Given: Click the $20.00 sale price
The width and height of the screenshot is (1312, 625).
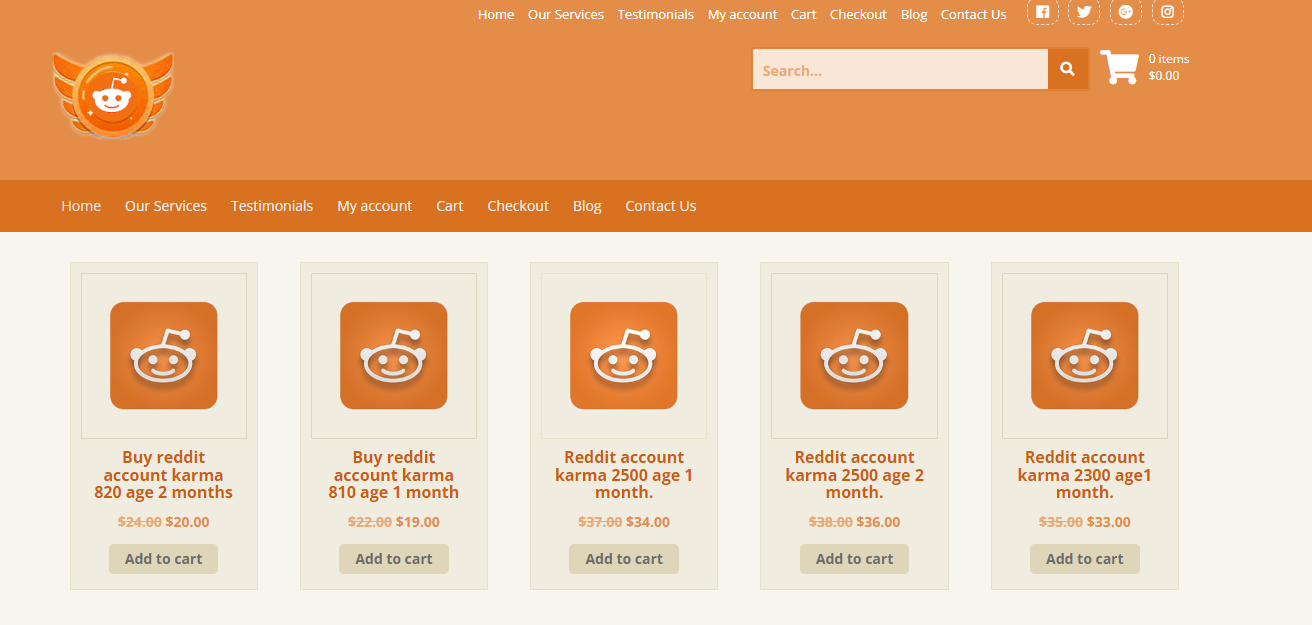Looking at the screenshot, I should click(188, 522).
